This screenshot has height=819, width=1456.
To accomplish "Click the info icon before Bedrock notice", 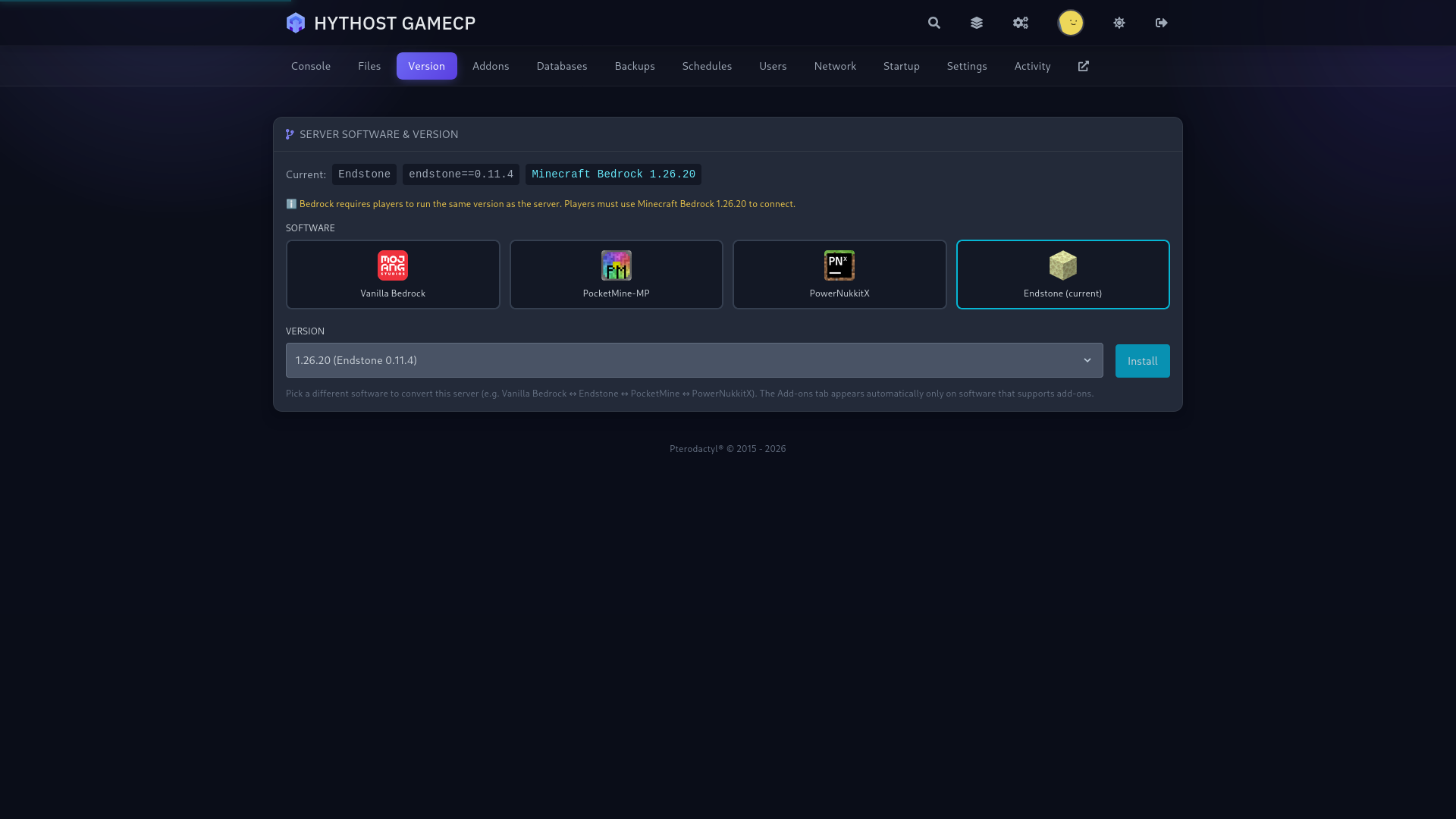I will pyautogui.click(x=291, y=204).
